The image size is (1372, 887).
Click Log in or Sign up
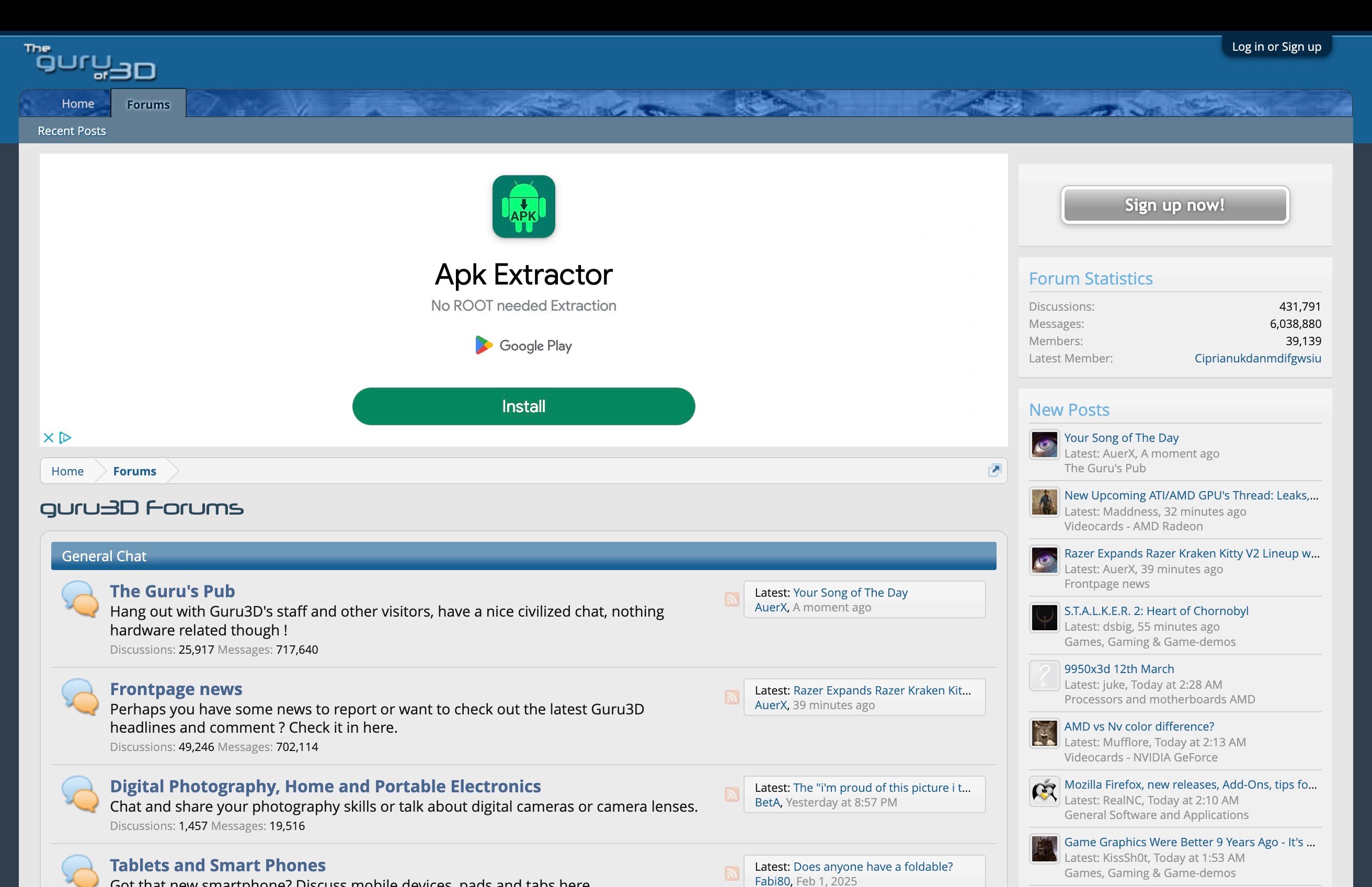[1276, 47]
